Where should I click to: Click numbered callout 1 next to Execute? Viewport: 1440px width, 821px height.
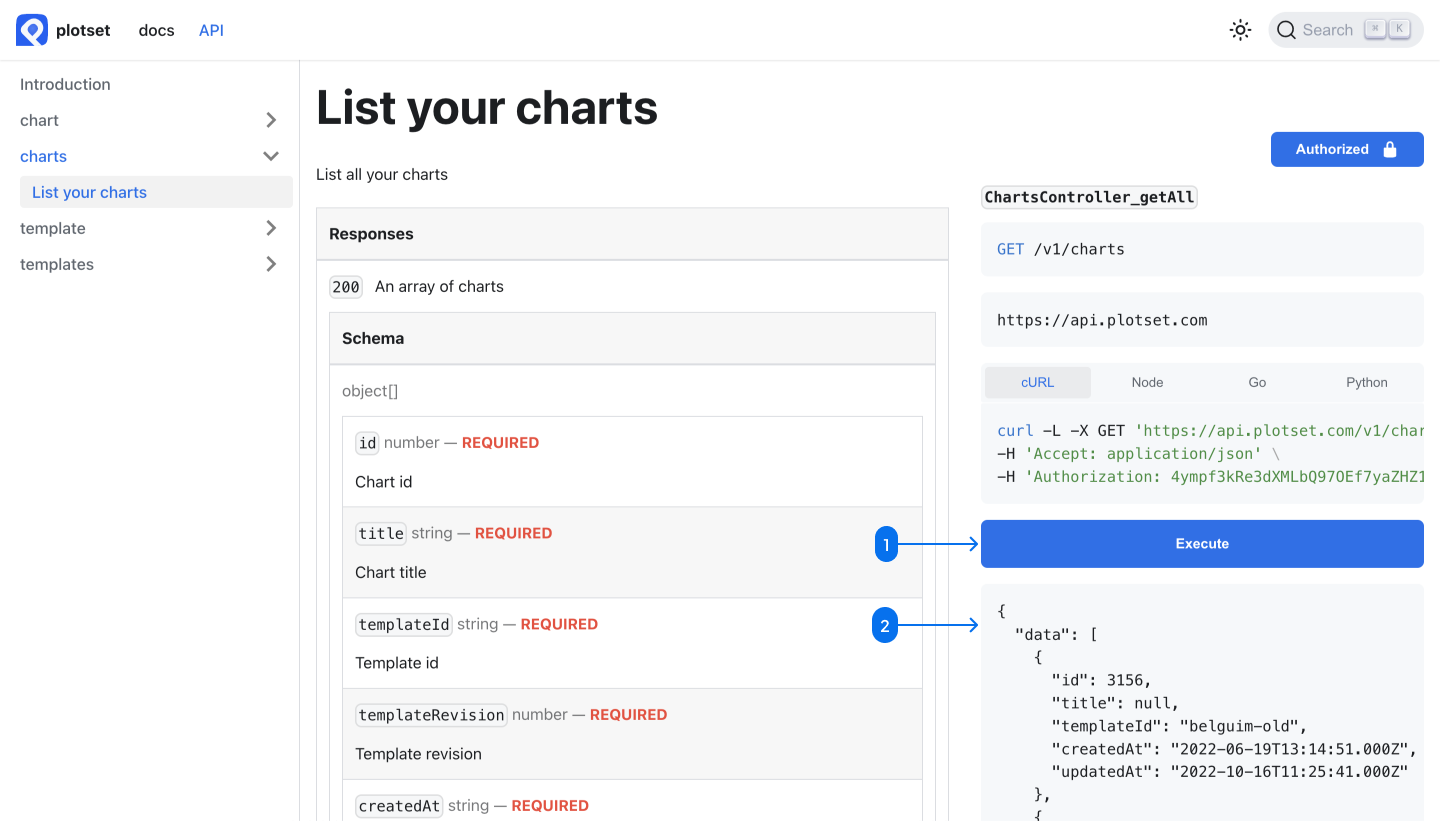pyautogui.click(x=886, y=544)
